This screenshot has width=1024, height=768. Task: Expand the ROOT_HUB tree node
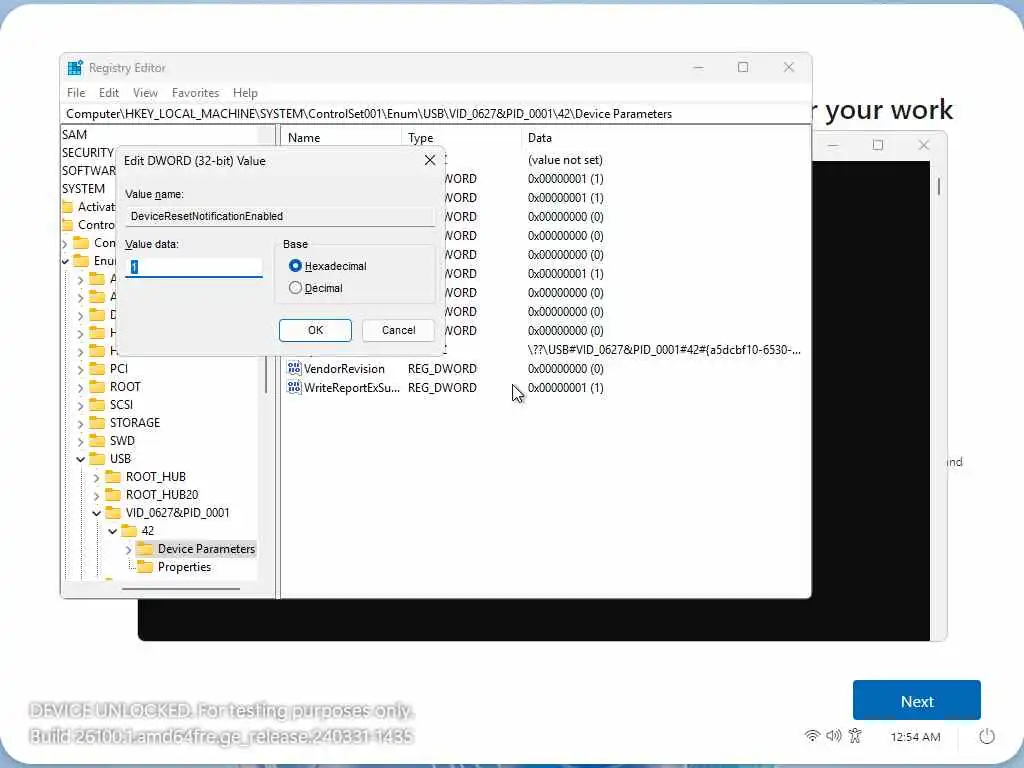(97, 477)
